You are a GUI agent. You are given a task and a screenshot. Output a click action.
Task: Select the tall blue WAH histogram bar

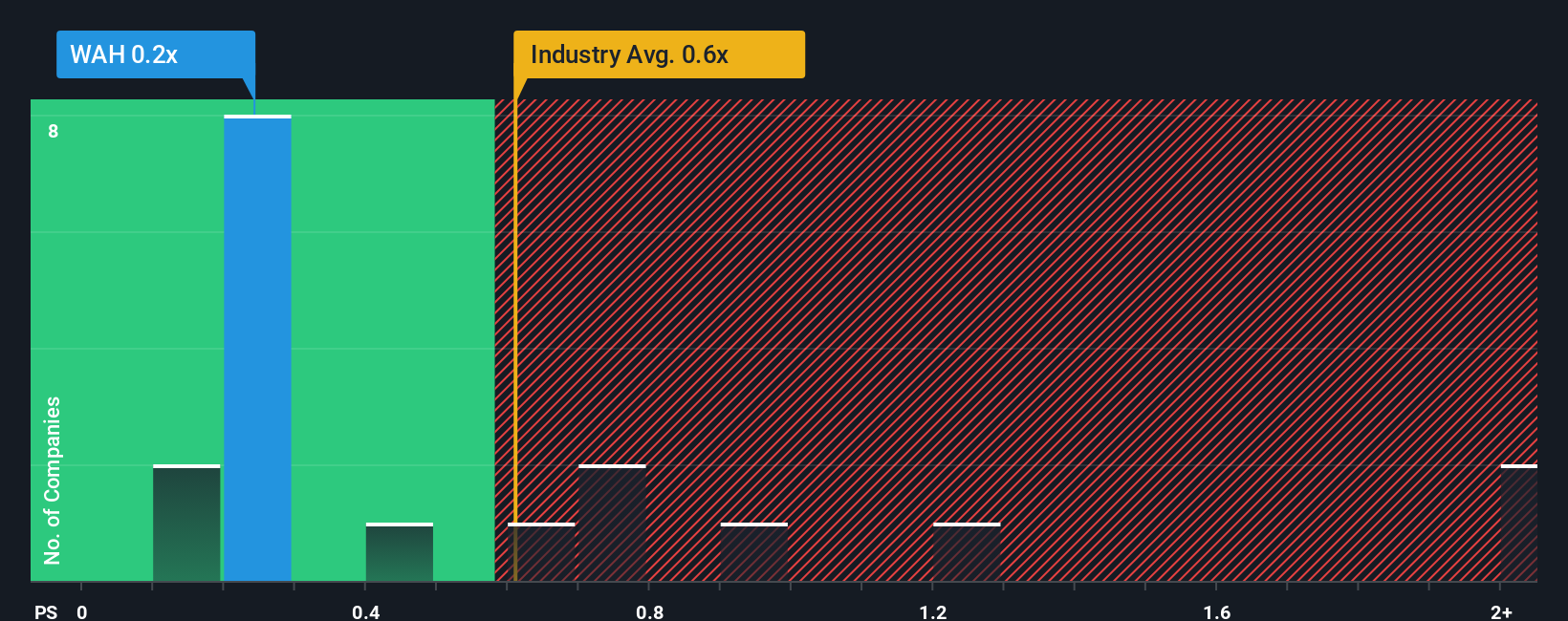(257, 348)
